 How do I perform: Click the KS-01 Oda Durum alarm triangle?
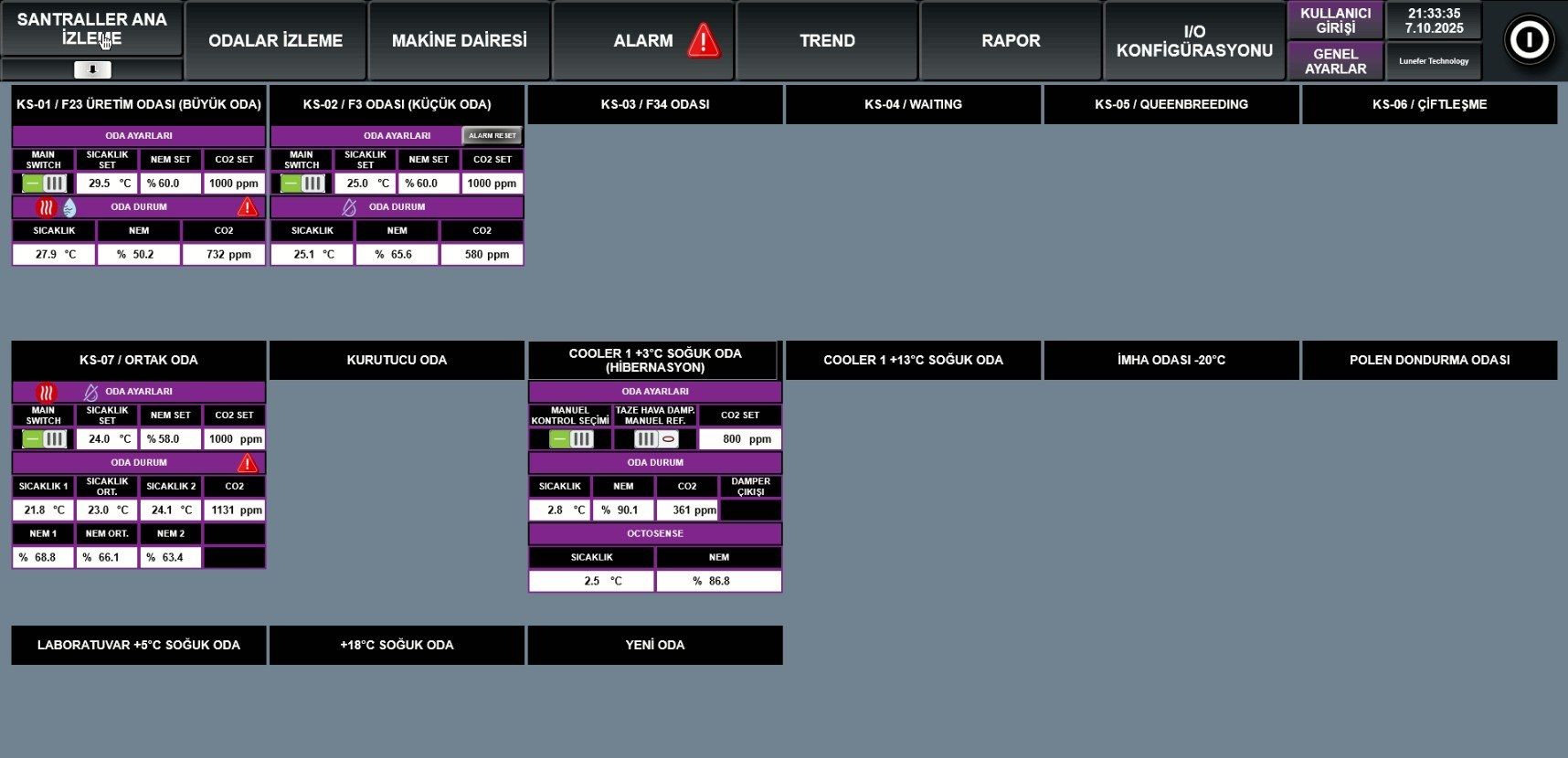[247, 207]
